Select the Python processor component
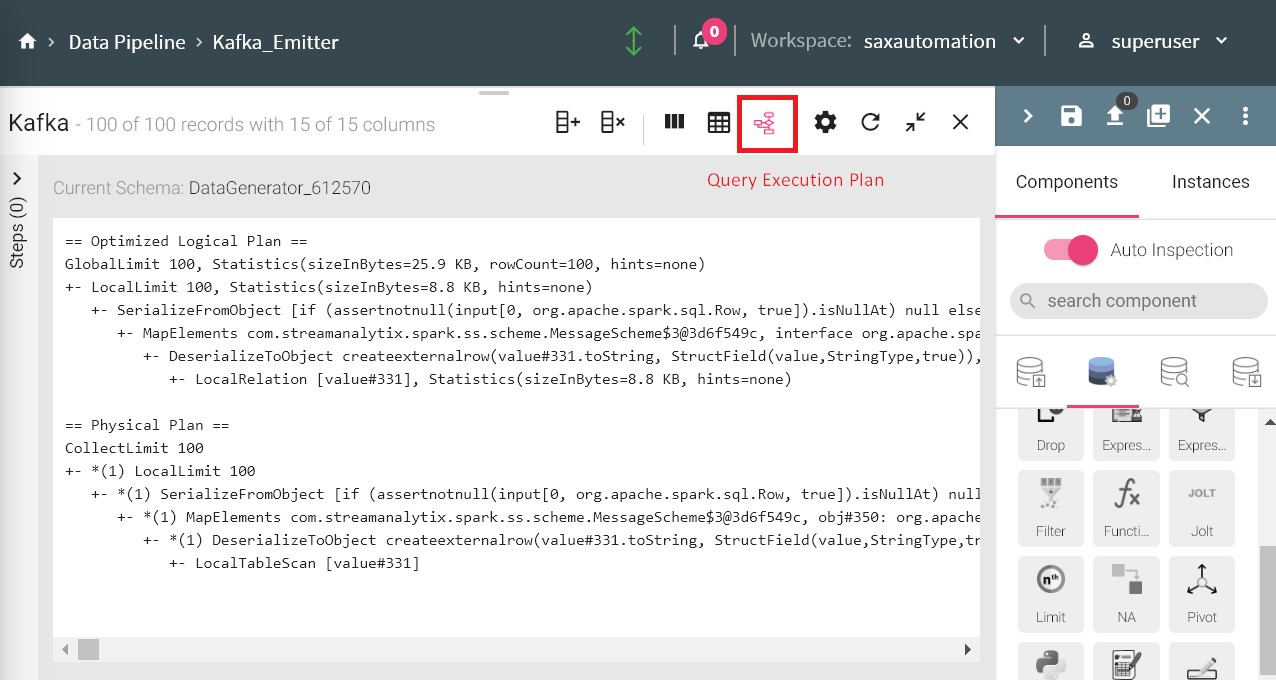The height and width of the screenshot is (680, 1276). (x=1051, y=661)
